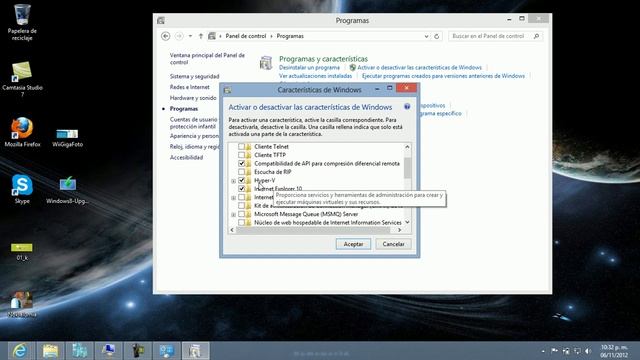Check the Microsoft Message Queue (MSMQ) Server box
640x360 pixels.
[x=241, y=214]
